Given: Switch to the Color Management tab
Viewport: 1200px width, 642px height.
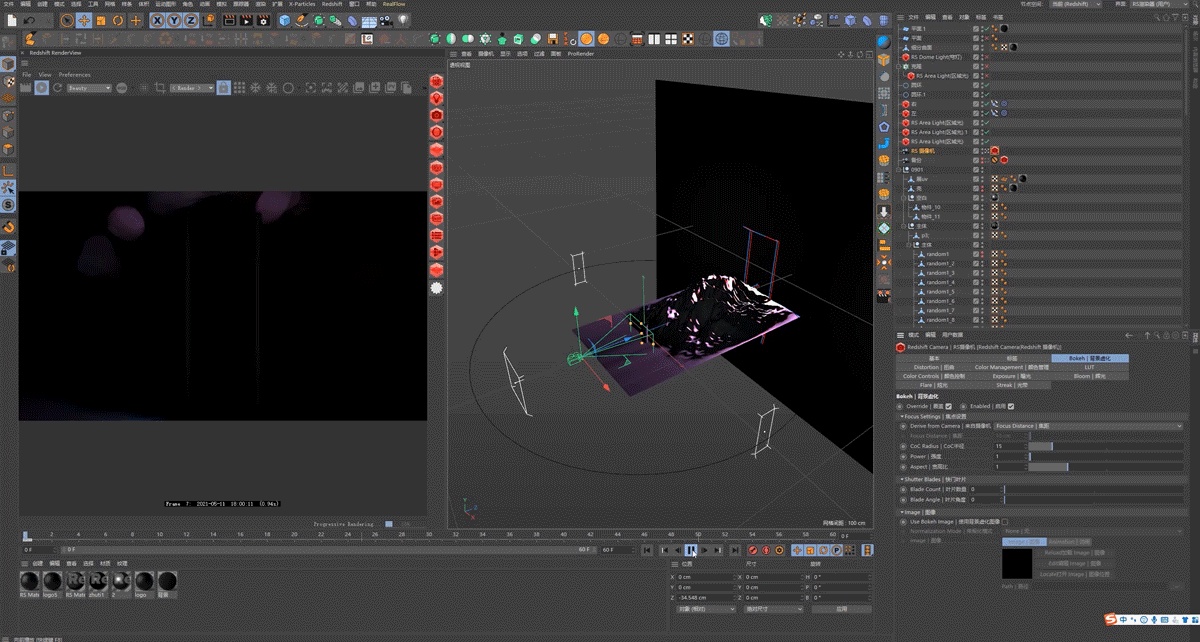Looking at the screenshot, I should pyautogui.click(x=1012, y=367).
